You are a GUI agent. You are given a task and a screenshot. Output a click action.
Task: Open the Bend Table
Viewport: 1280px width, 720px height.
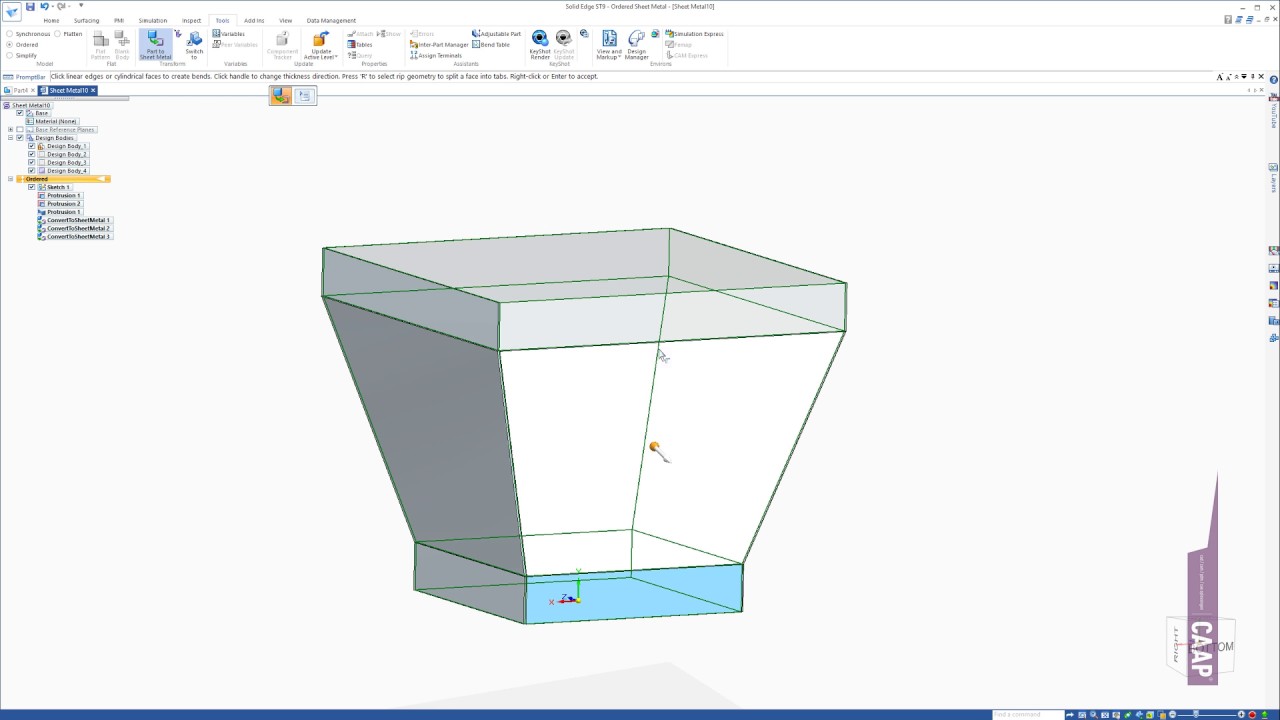(x=491, y=45)
